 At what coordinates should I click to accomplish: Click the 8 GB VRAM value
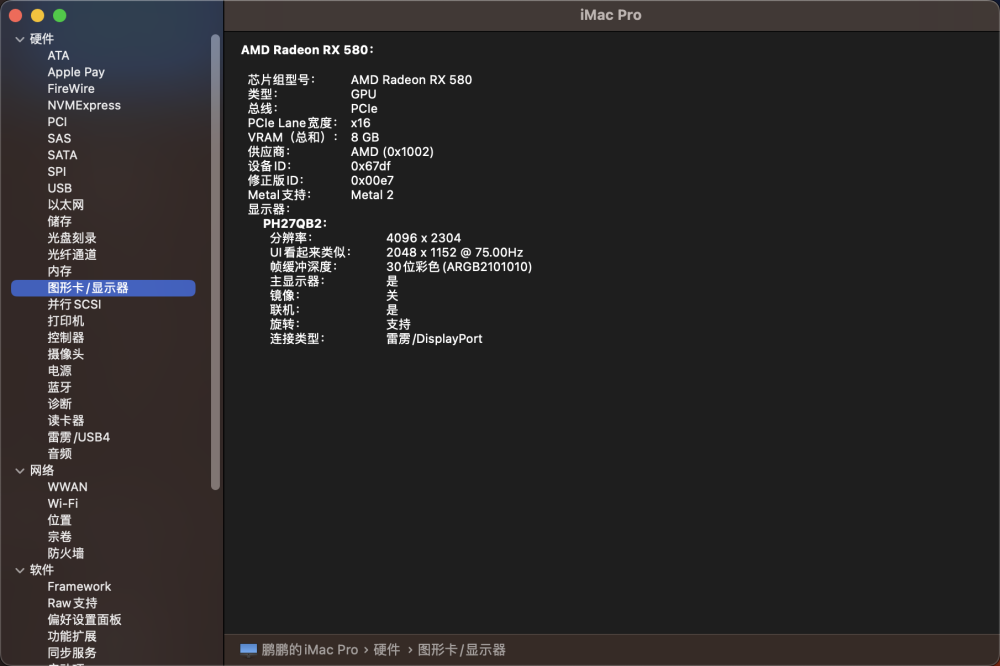point(365,138)
